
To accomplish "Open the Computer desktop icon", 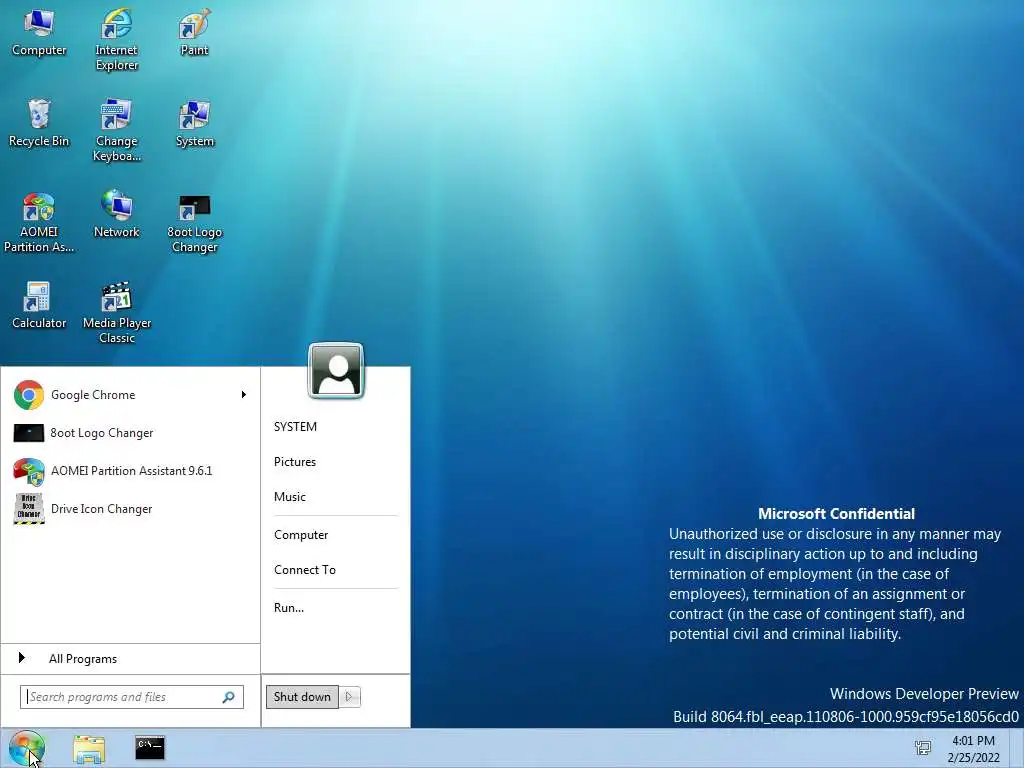I will (39, 32).
